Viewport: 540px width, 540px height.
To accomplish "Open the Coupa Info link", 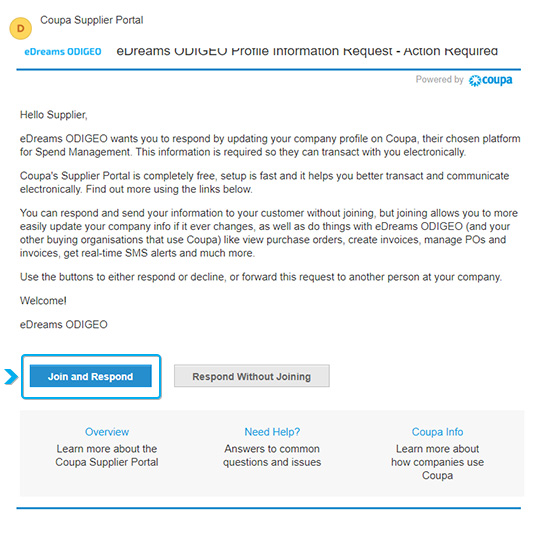I will click(x=437, y=432).
